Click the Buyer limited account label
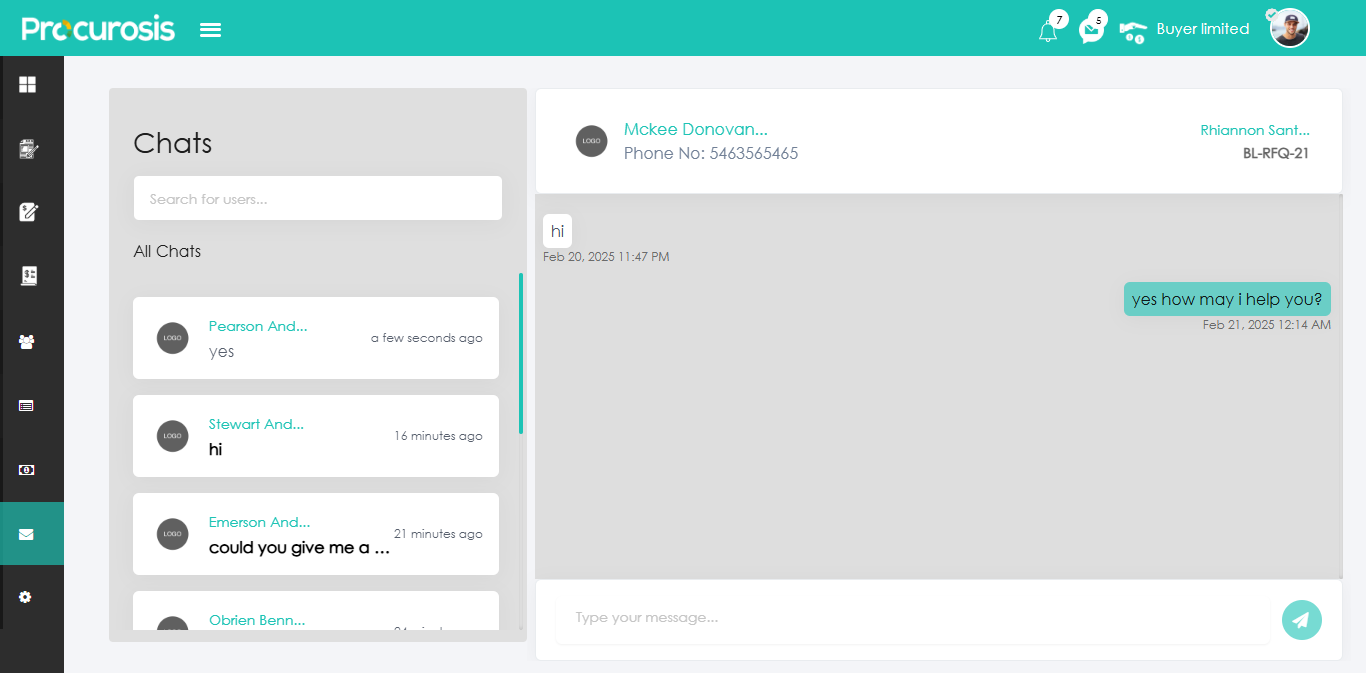This screenshot has width=1366, height=673. 1202,29
